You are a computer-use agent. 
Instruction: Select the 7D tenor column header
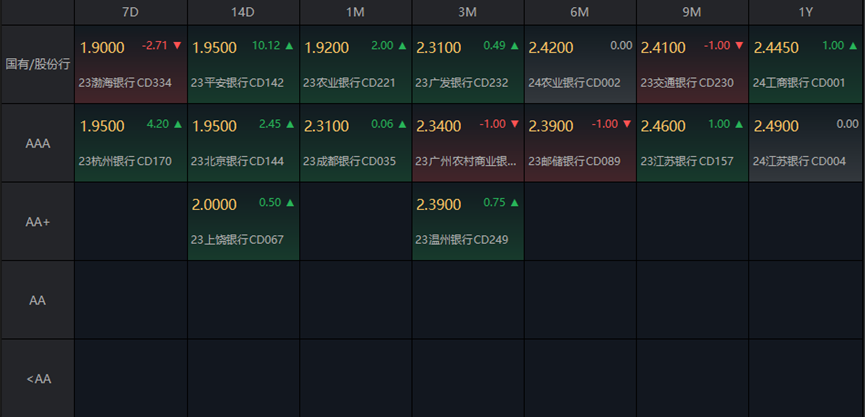(130, 12)
